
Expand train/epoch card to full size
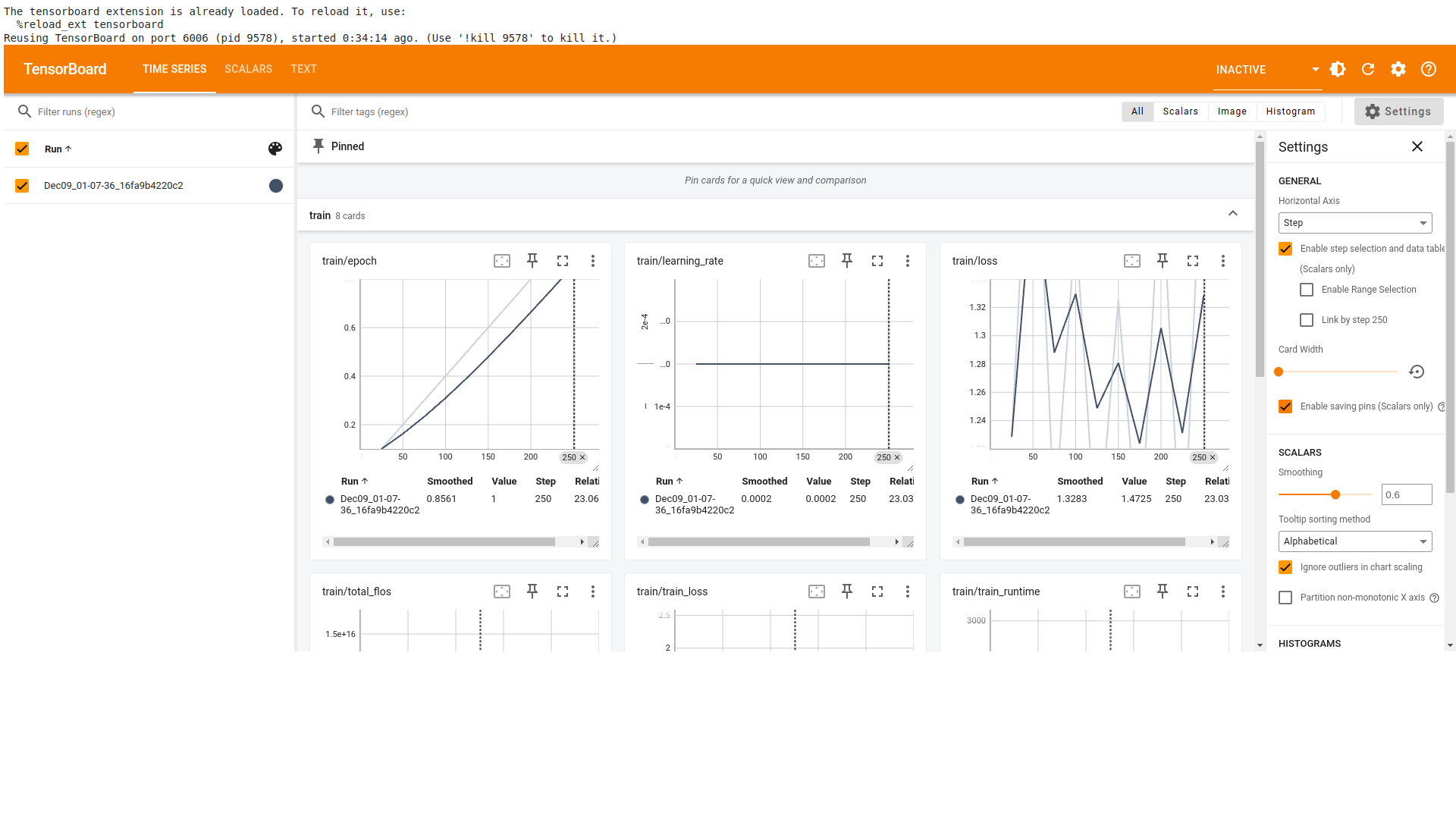563,261
